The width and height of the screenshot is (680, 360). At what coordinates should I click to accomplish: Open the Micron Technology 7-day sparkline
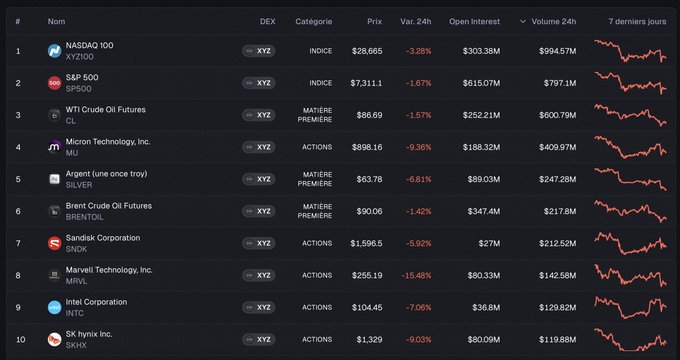(x=631, y=147)
